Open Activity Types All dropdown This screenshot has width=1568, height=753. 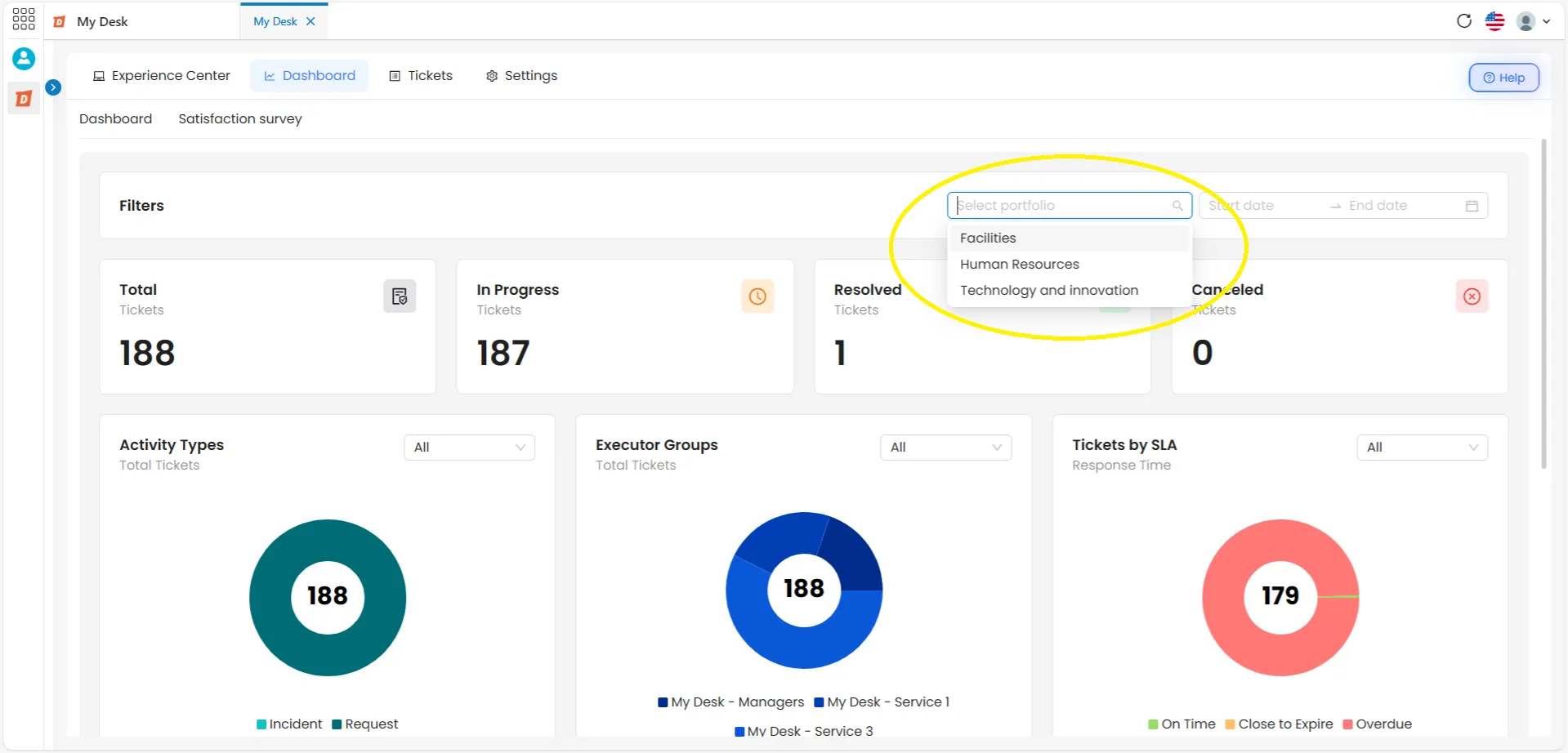[x=469, y=447]
